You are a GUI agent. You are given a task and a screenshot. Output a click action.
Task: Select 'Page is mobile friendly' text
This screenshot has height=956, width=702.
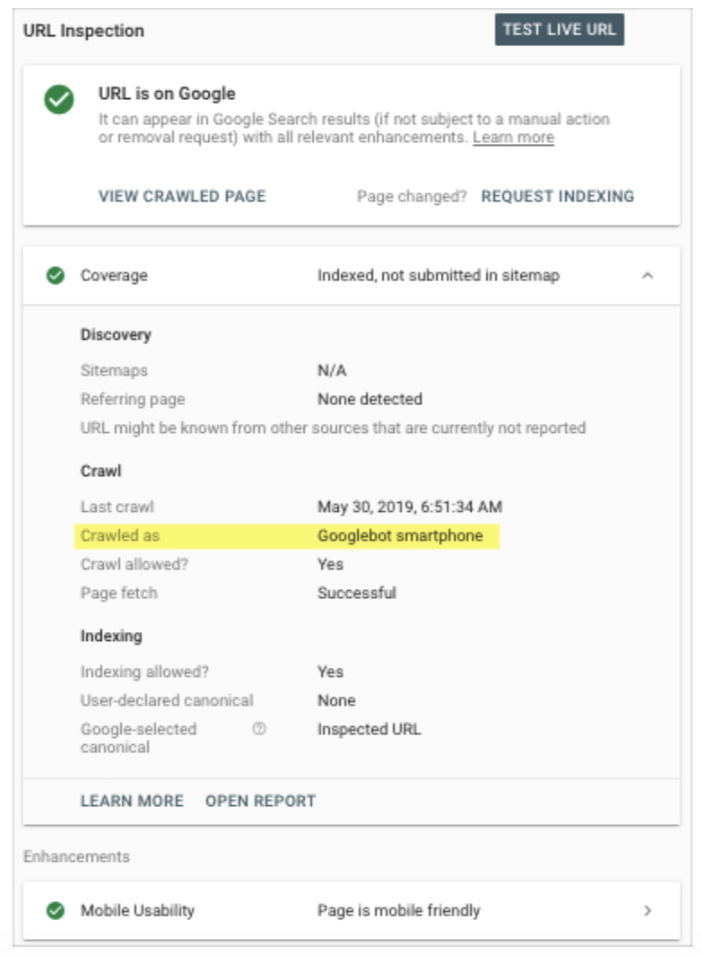pos(399,910)
